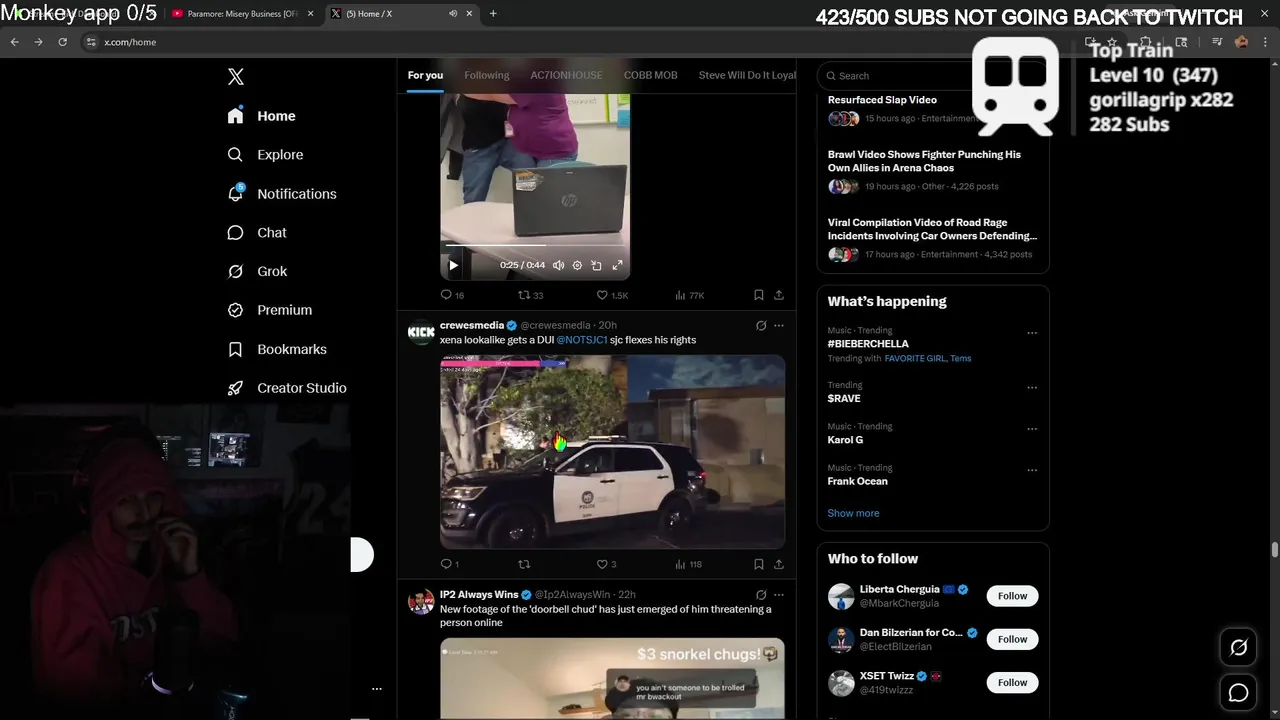Open more options for Karol G trend
The height and width of the screenshot is (720, 1280).
[1032, 429]
